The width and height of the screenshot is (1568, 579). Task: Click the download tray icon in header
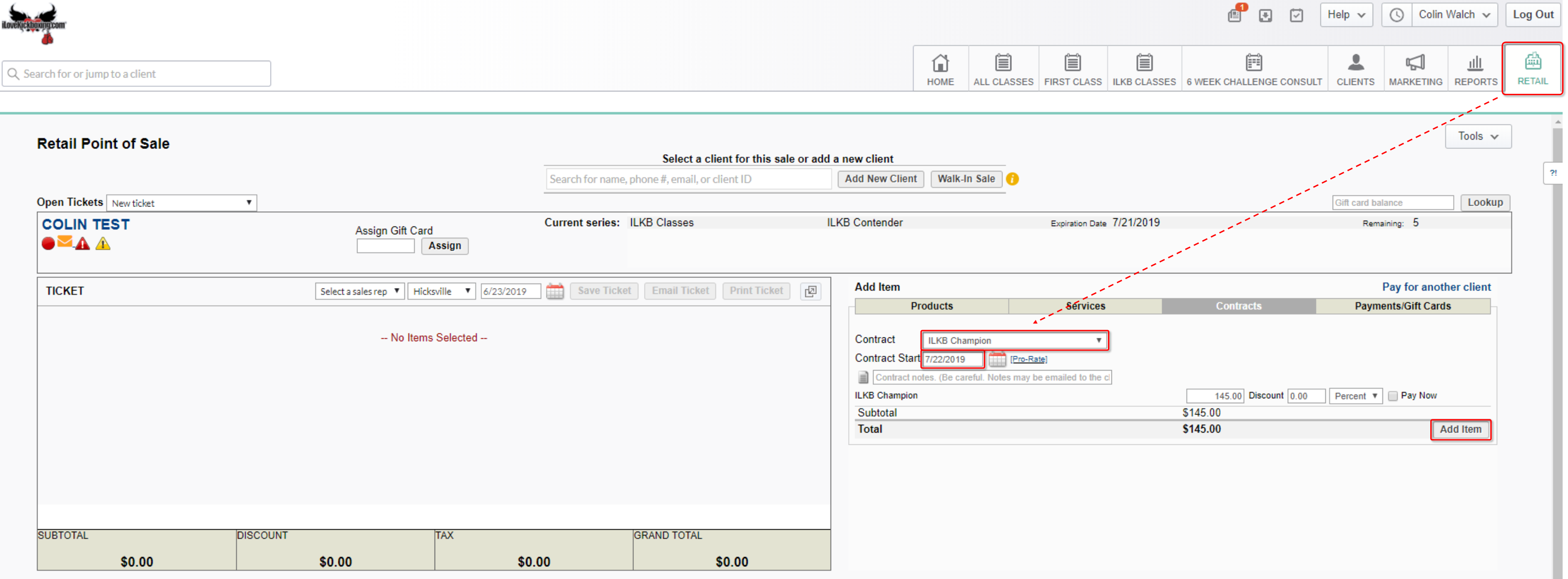(1265, 15)
